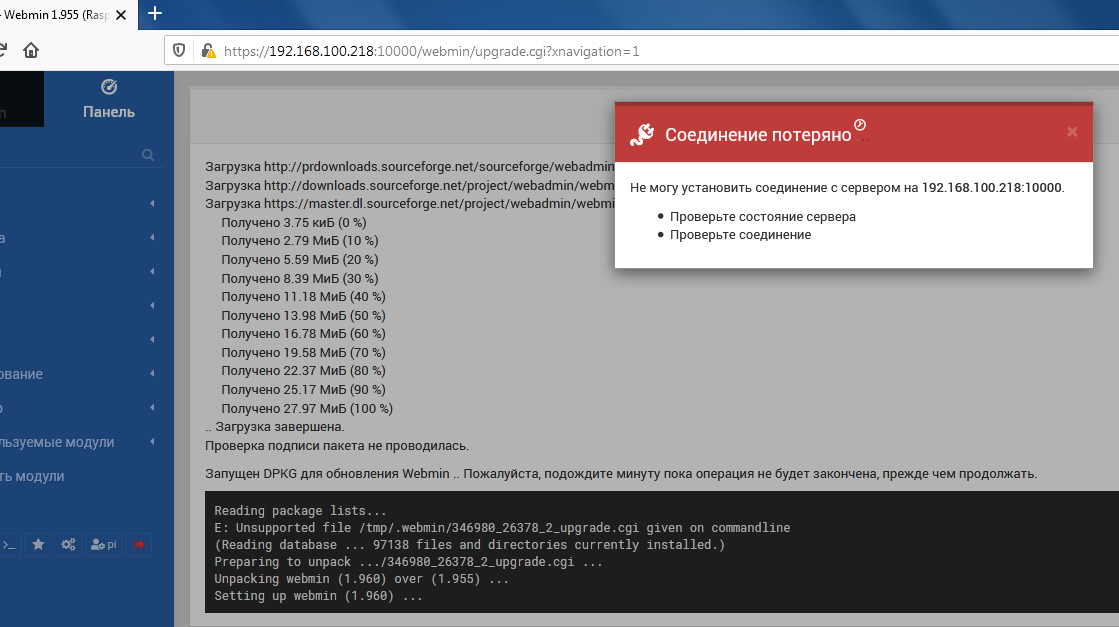Log out using the red exit icon

point(138,545)
